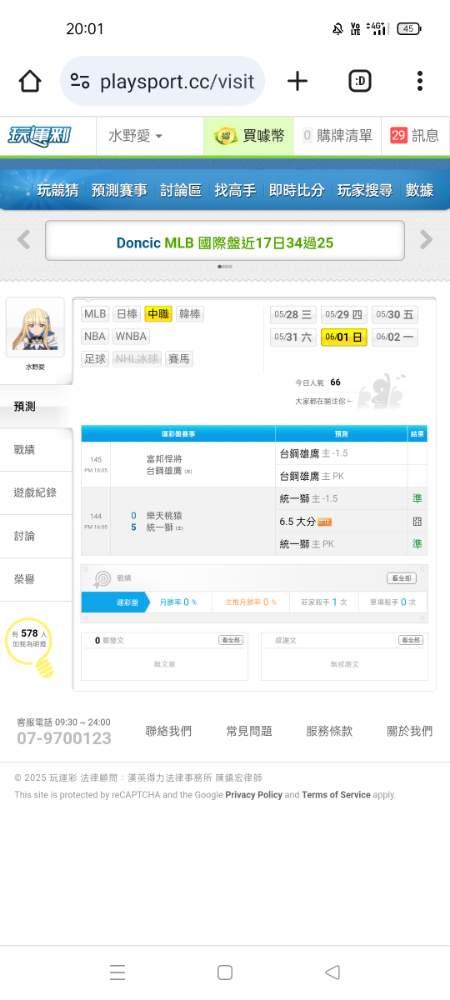This screenshot has width=450, height=1000.
Task: Show previous banner with left arrow
Action: pyautogui.click(x=24, y=240)
